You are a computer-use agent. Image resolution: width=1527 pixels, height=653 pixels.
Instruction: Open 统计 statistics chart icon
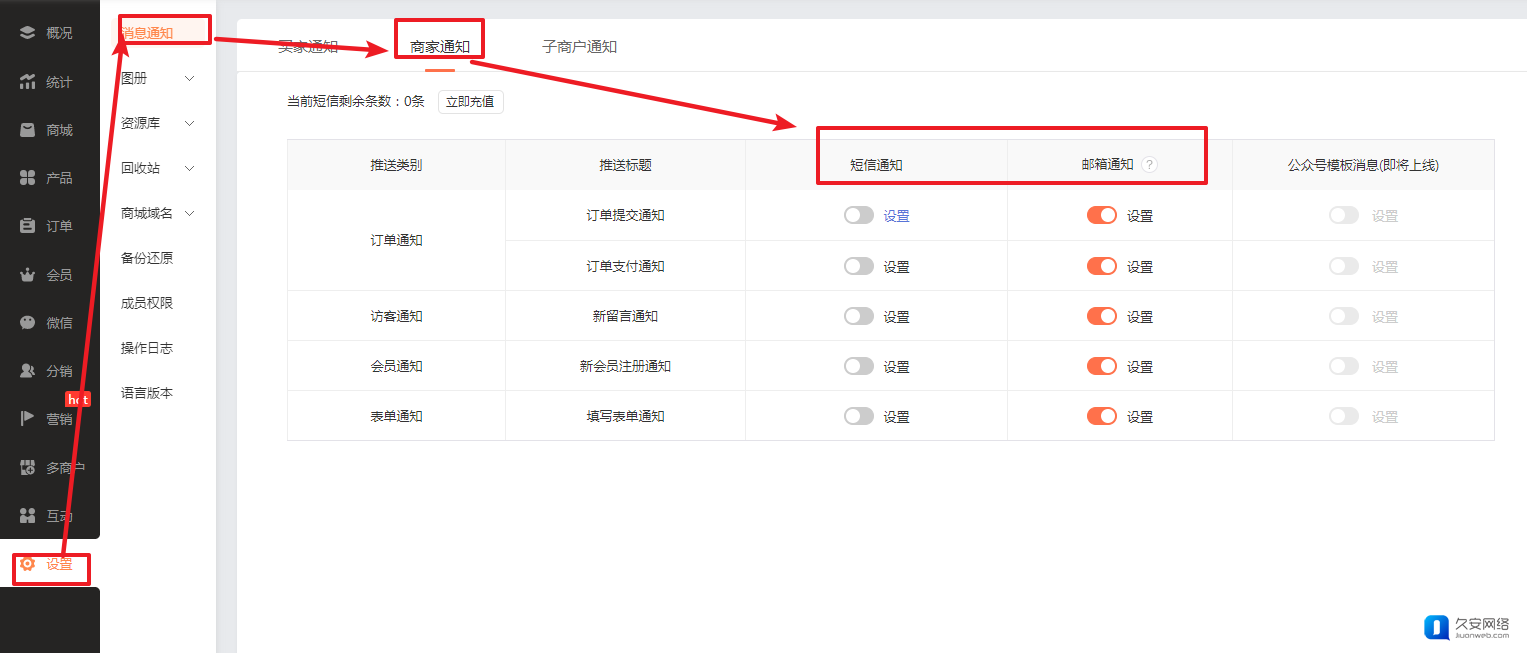tap(28, 82)
